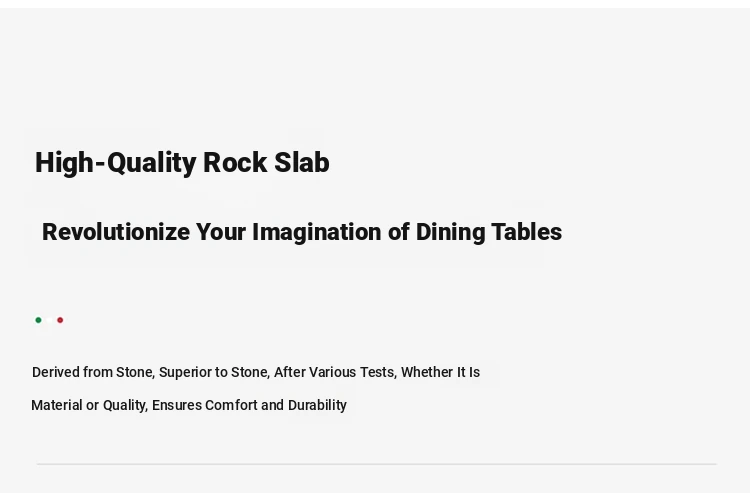The height and width of the screenshot is (493, 750).
Task: Click the white middle dot
Action: pos(49,320)
